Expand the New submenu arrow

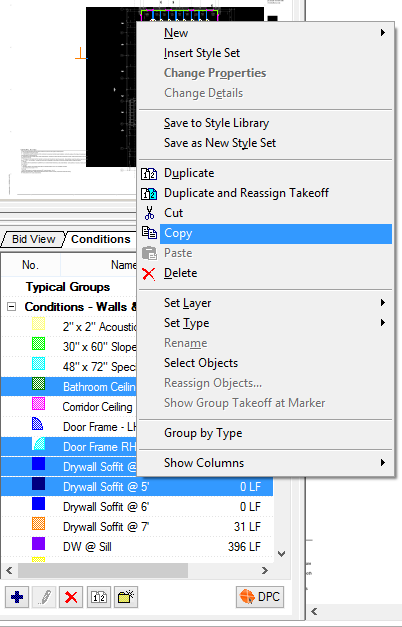click(383, 33)
